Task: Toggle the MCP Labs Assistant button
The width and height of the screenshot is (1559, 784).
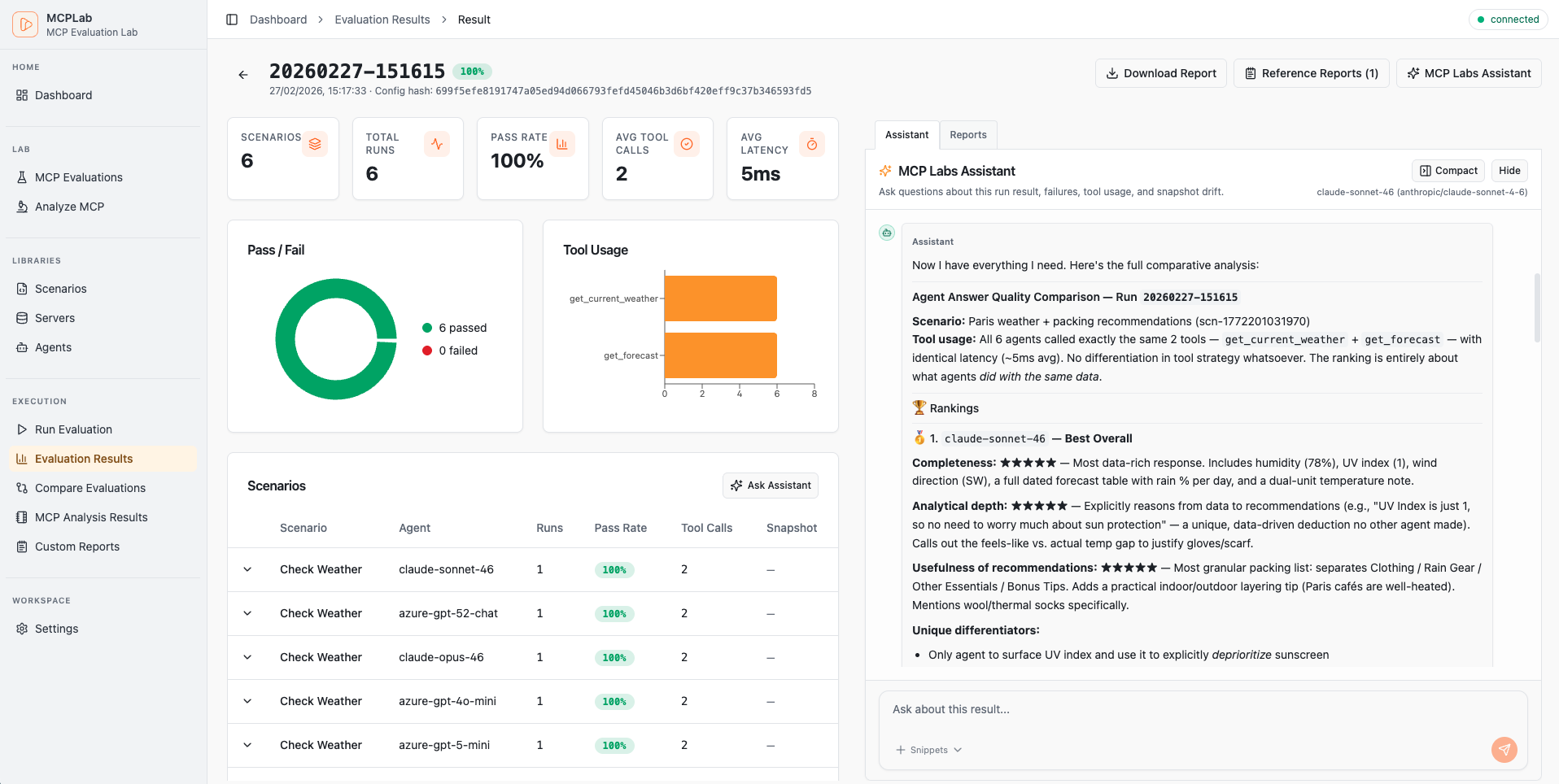Action: tap(1469, 73)
